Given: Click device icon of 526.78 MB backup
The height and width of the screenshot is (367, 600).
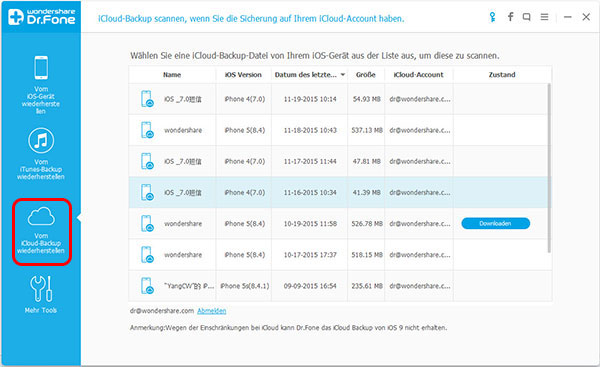Looking at the screenshot, I should 147,223.
